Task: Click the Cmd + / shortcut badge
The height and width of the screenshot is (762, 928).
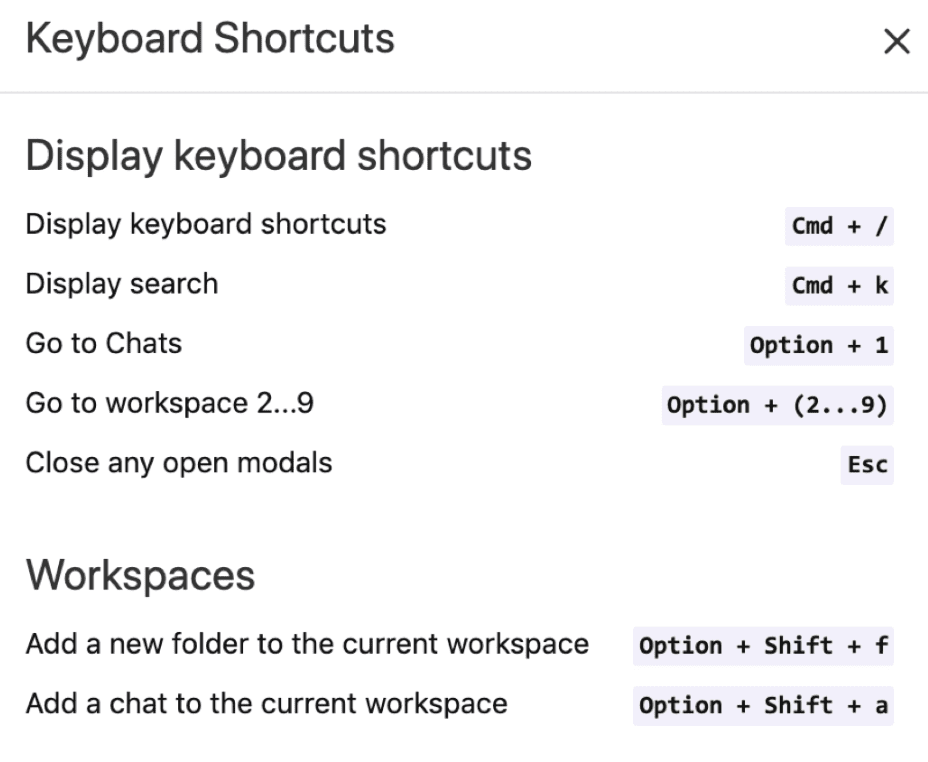Action: click(839, 226)
